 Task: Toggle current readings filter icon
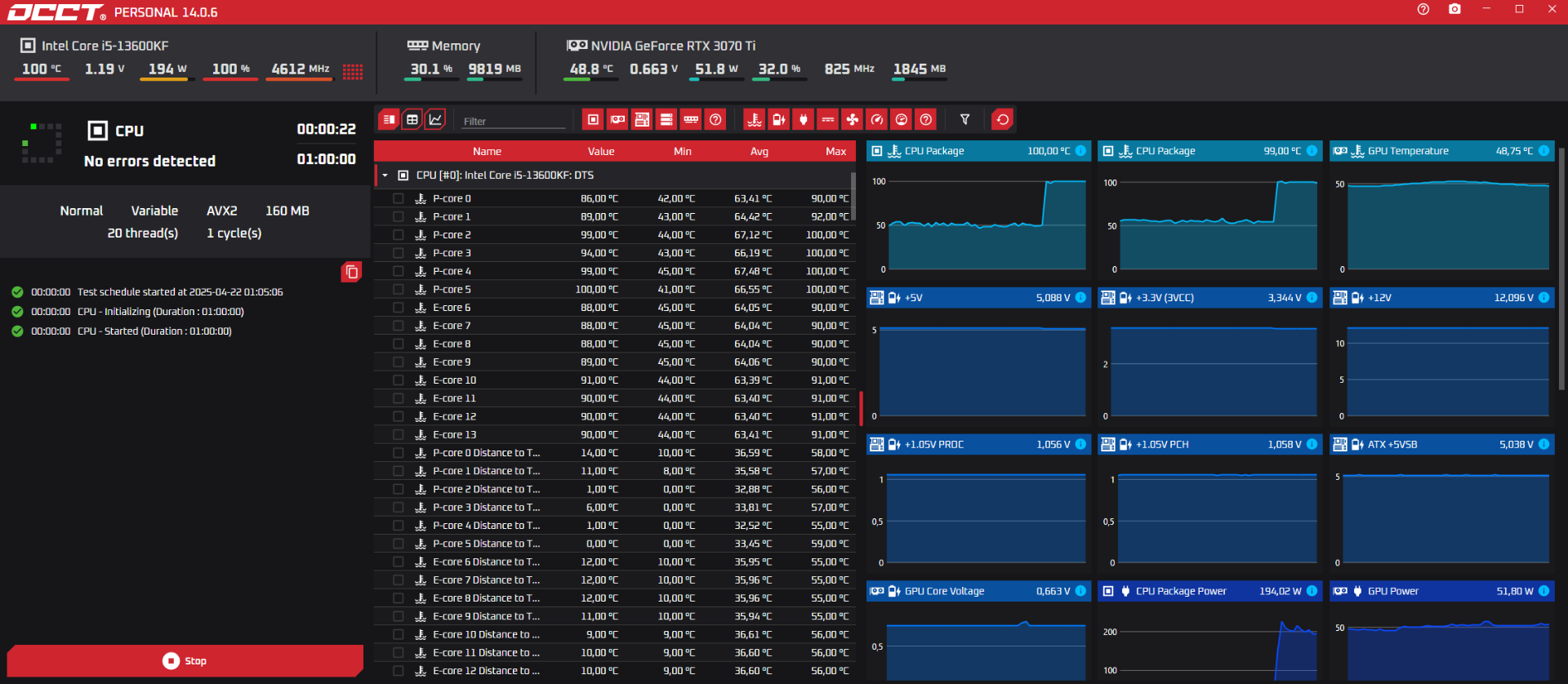coord(828,120)
